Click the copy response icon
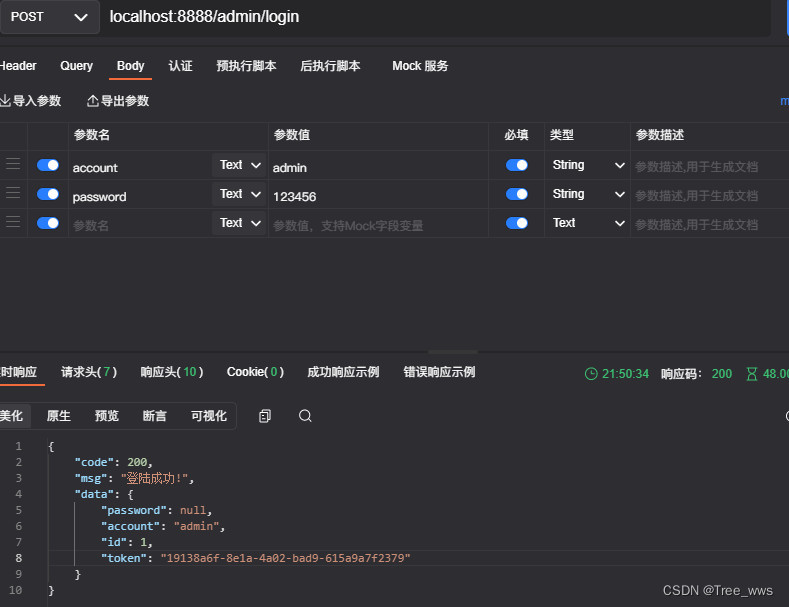The image size is (789, 607). [265, 416]
